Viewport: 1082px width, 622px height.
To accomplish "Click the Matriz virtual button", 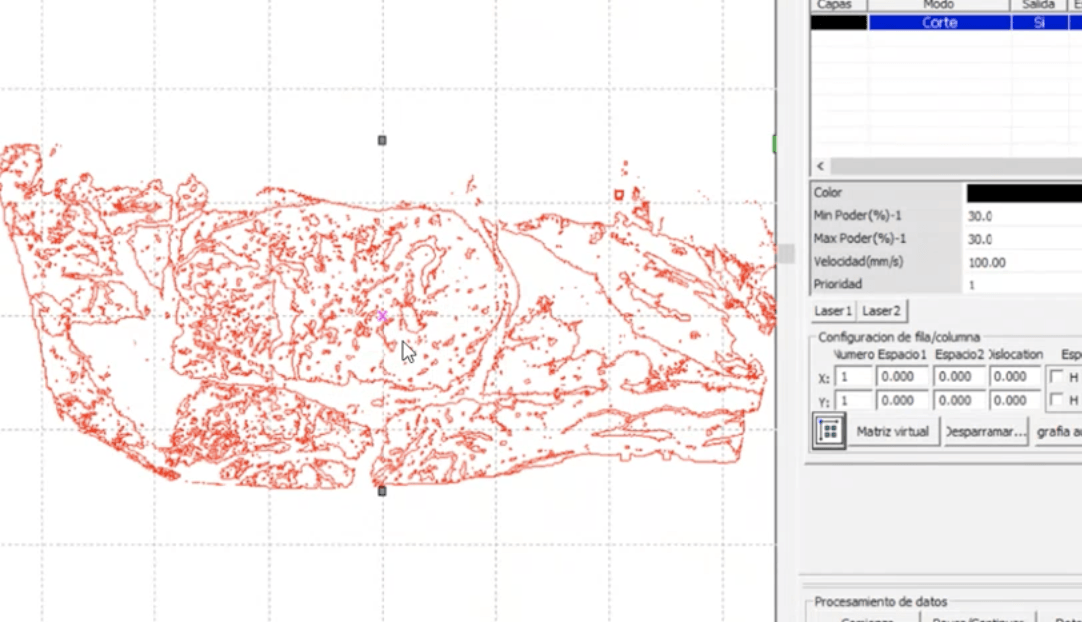I will pyautogui.click(x=892, y=432).
